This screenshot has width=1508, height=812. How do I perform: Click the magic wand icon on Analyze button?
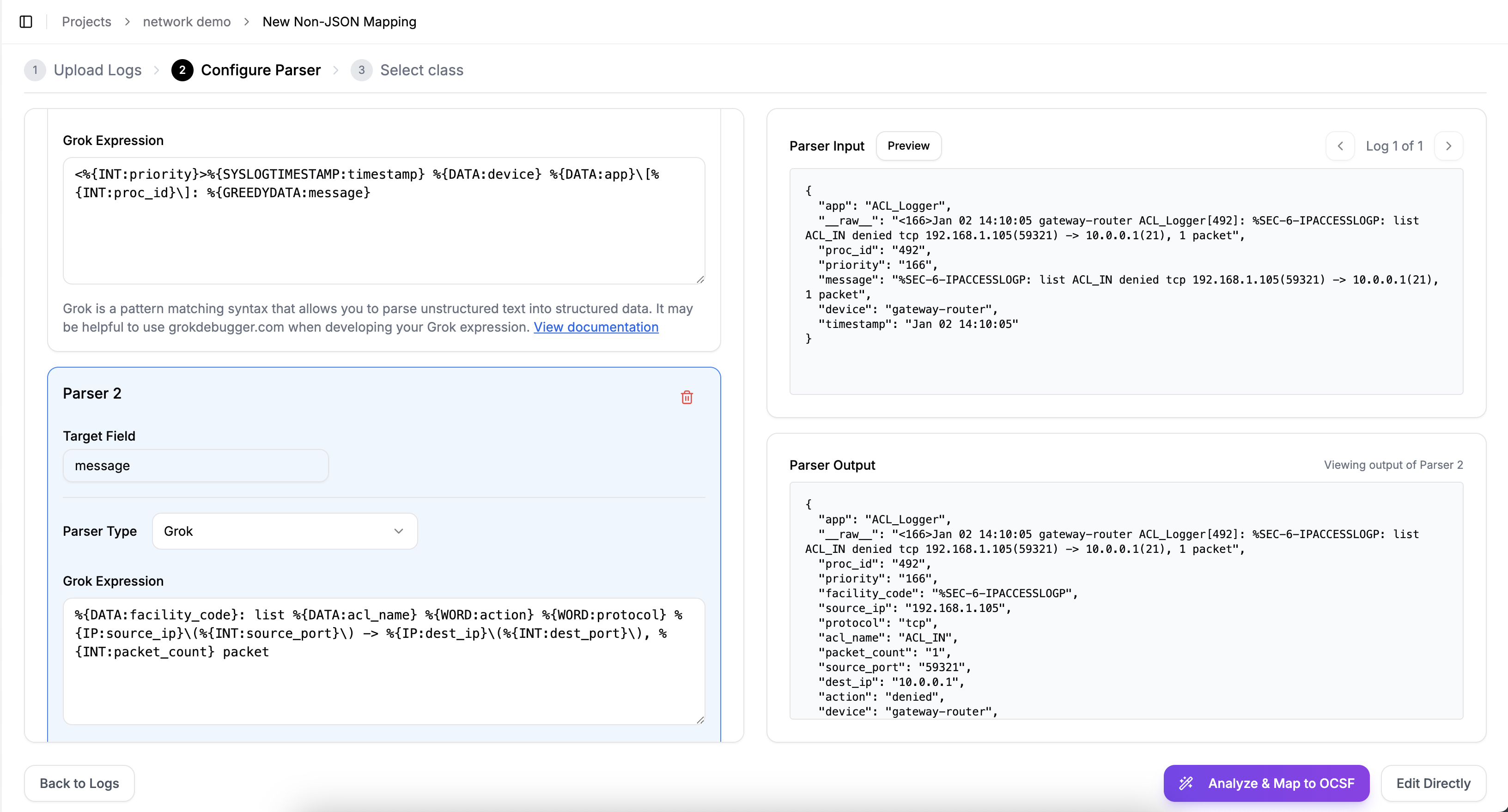pyautogui.click(x=1186, y=783)
